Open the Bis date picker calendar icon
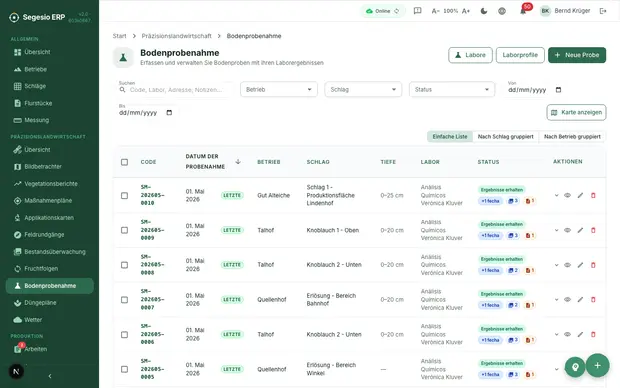This screenshot has width=620, height=388. pyautogui.click(x=169, y=113)
